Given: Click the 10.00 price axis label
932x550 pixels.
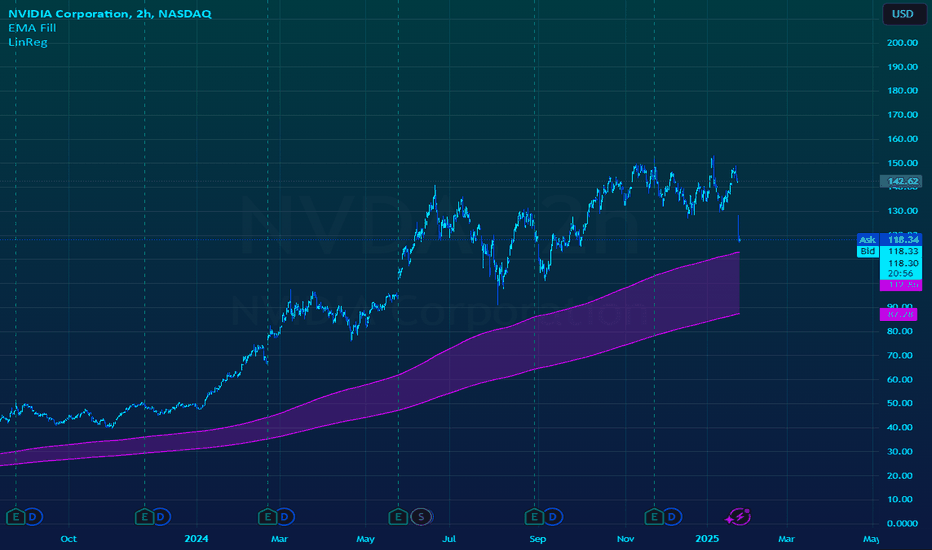Looking at the screenshot, I should 900,499.
